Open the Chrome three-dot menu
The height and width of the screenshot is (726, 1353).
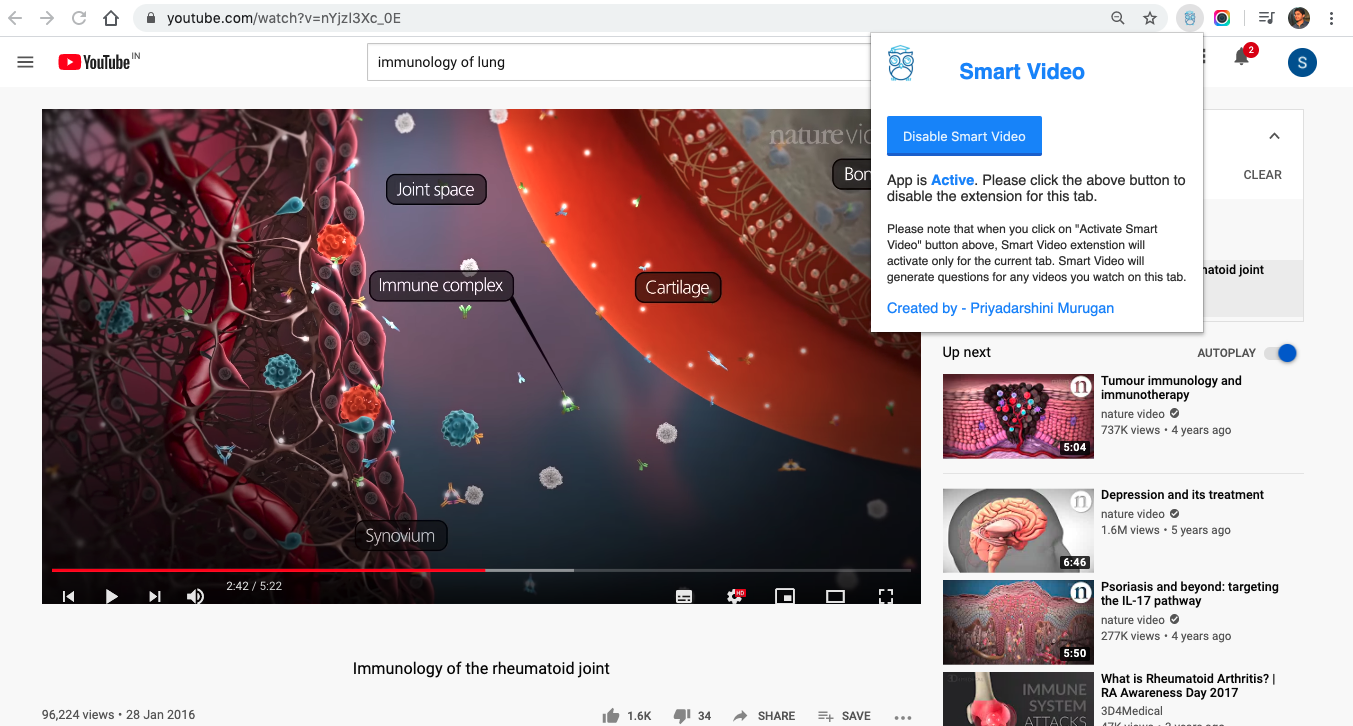point(1331,18)
